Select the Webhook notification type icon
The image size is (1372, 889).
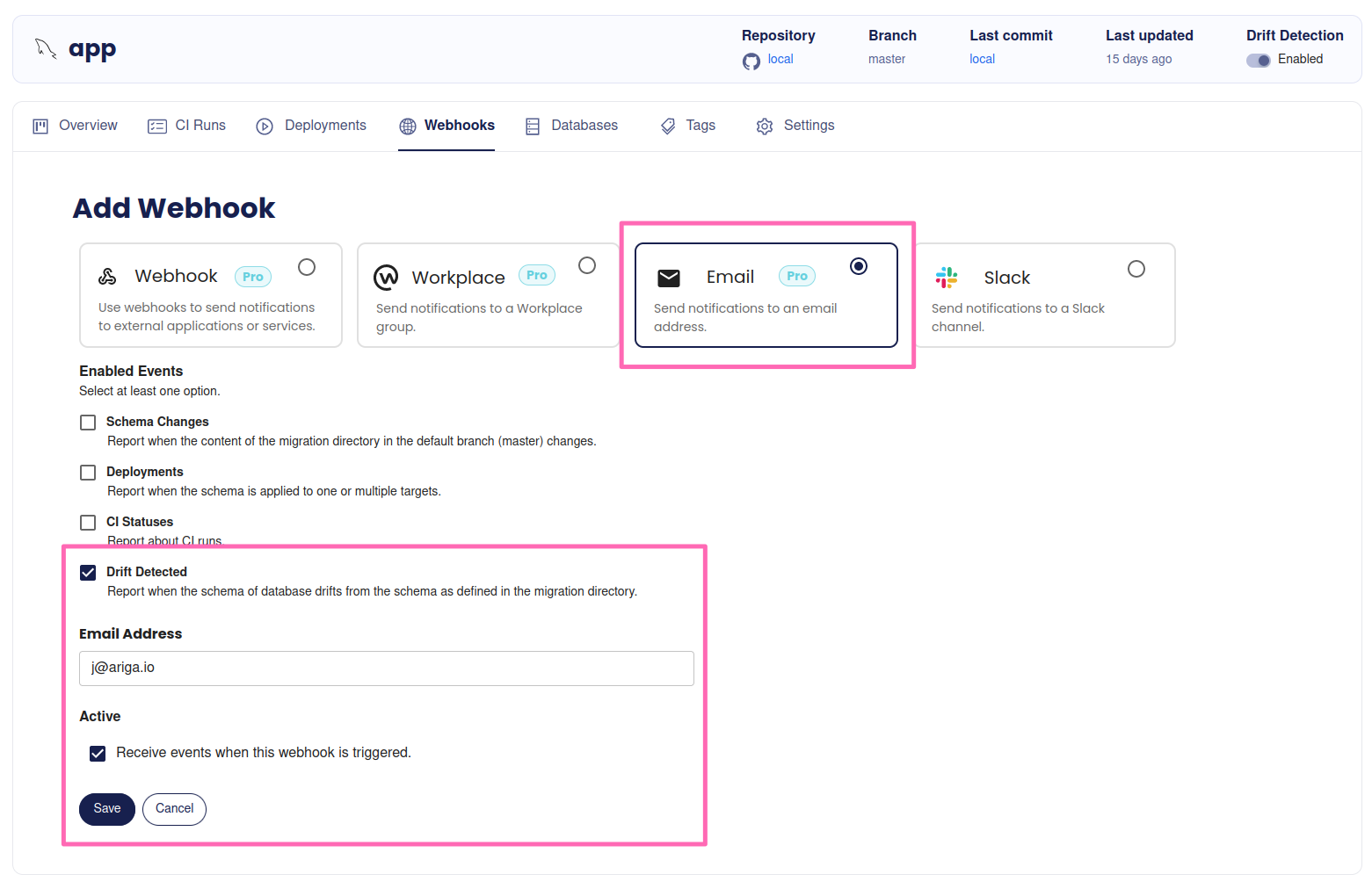(107, 275)
